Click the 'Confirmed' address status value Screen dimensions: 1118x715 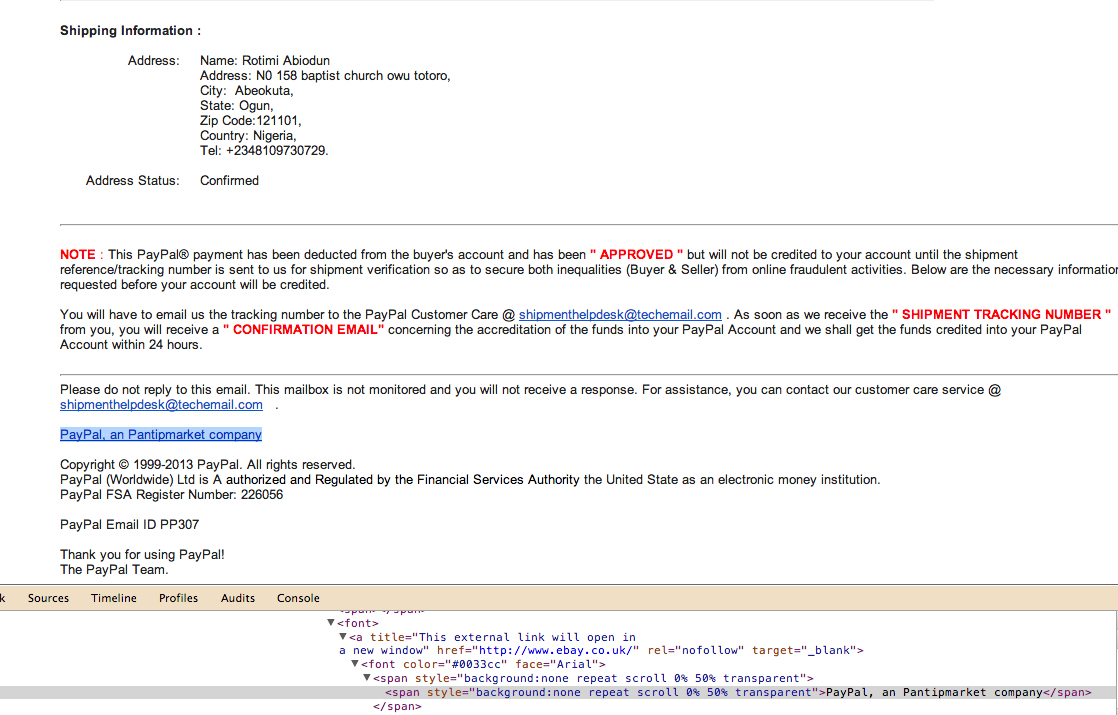tap(229, 181)
